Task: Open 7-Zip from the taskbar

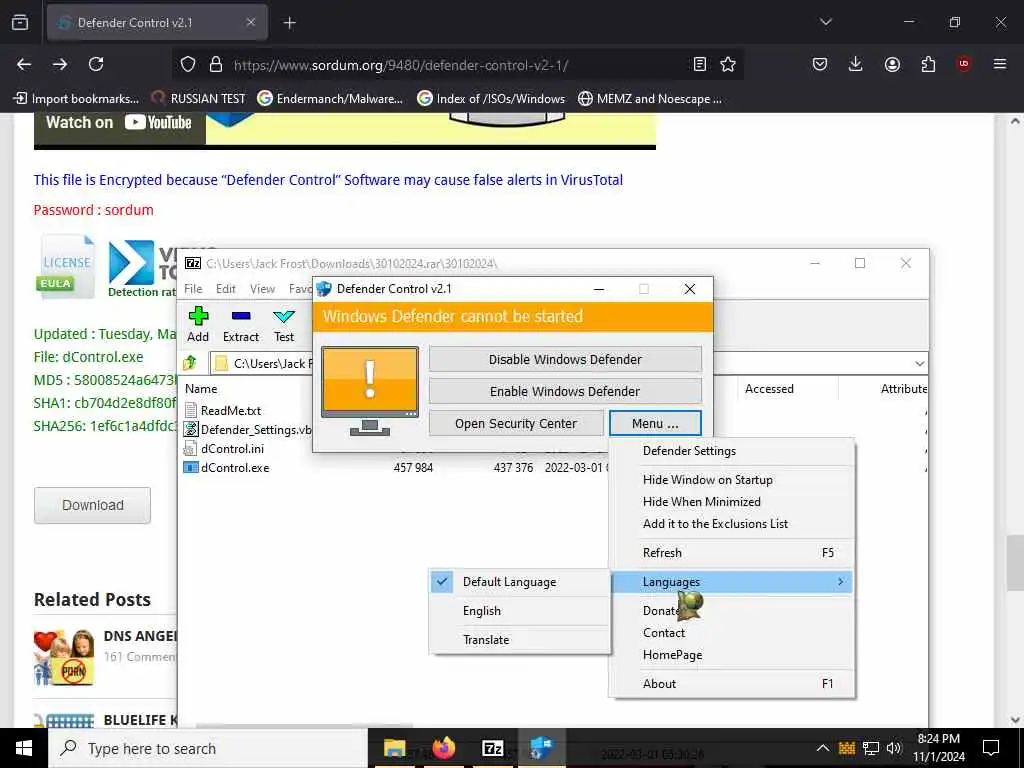Action: pos(492,748)
